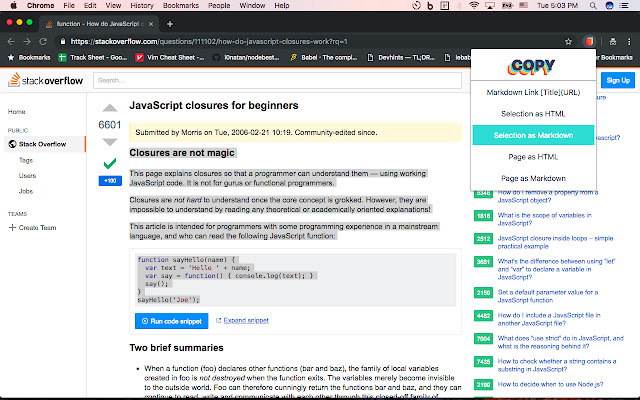Open the Users link in sidebar
Image resolution: width=640 pixels, height=400 pixels.
point(27,175)
